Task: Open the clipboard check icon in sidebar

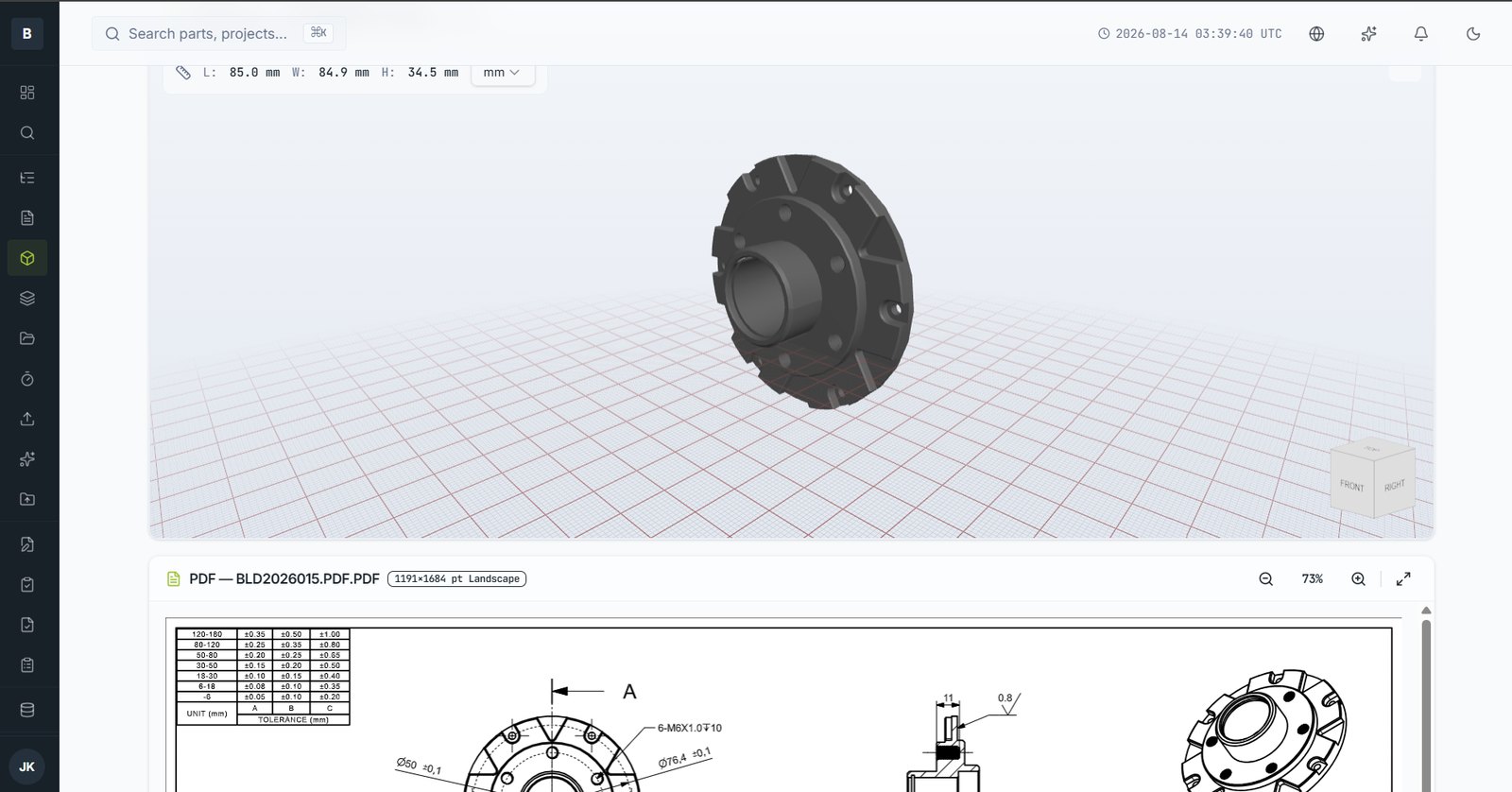Action: [27, 585]
